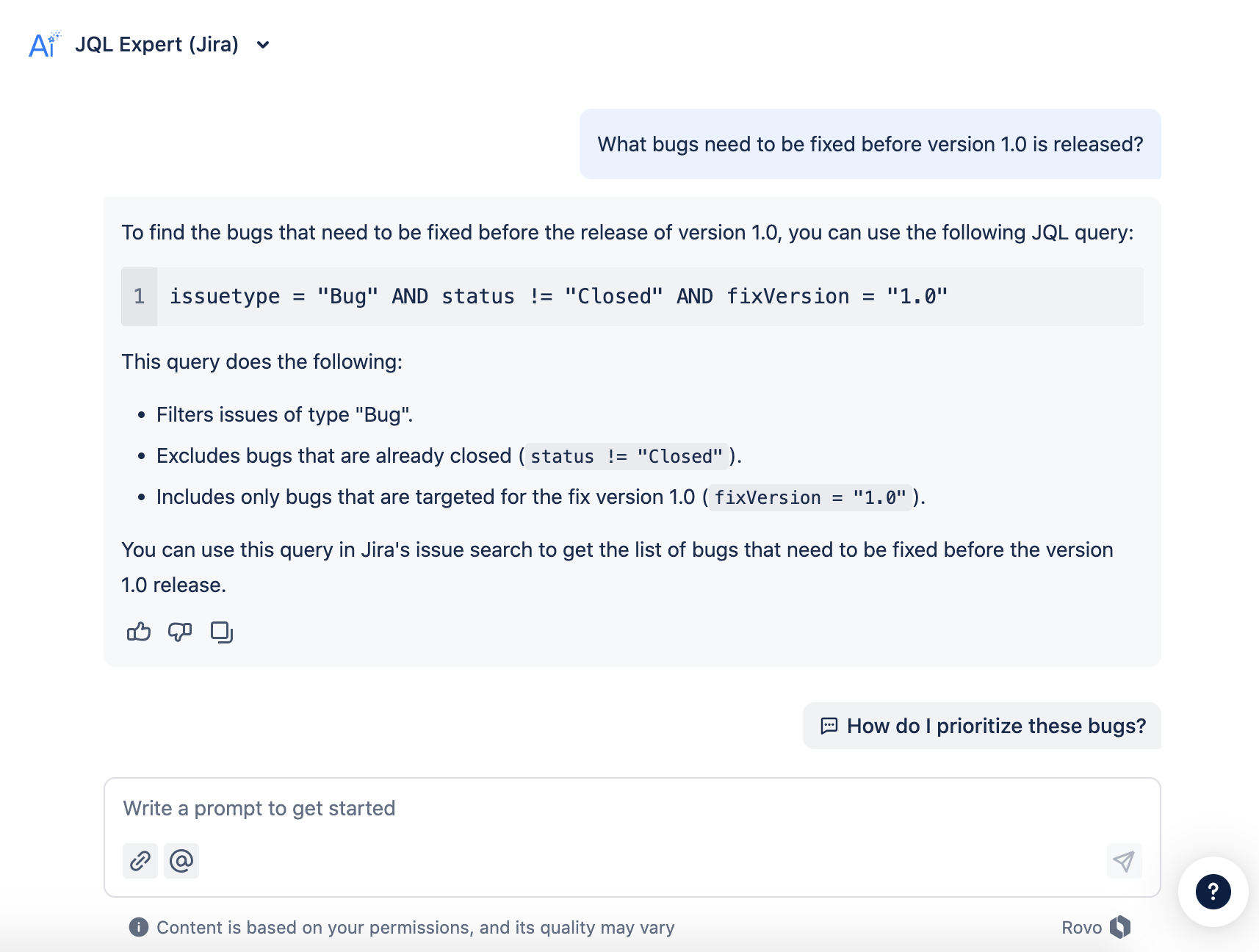
Task: Click the @ mention icon
Action: coord(181,860)
